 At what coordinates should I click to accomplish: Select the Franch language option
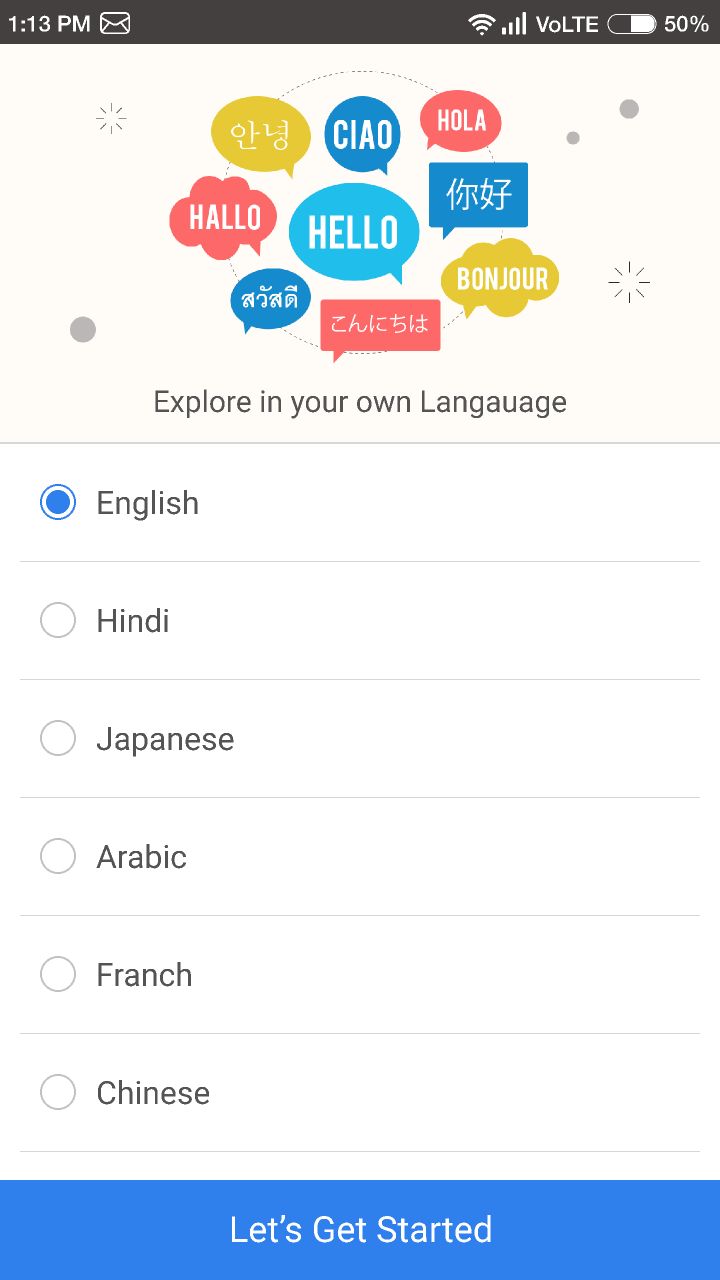(58, 974)
